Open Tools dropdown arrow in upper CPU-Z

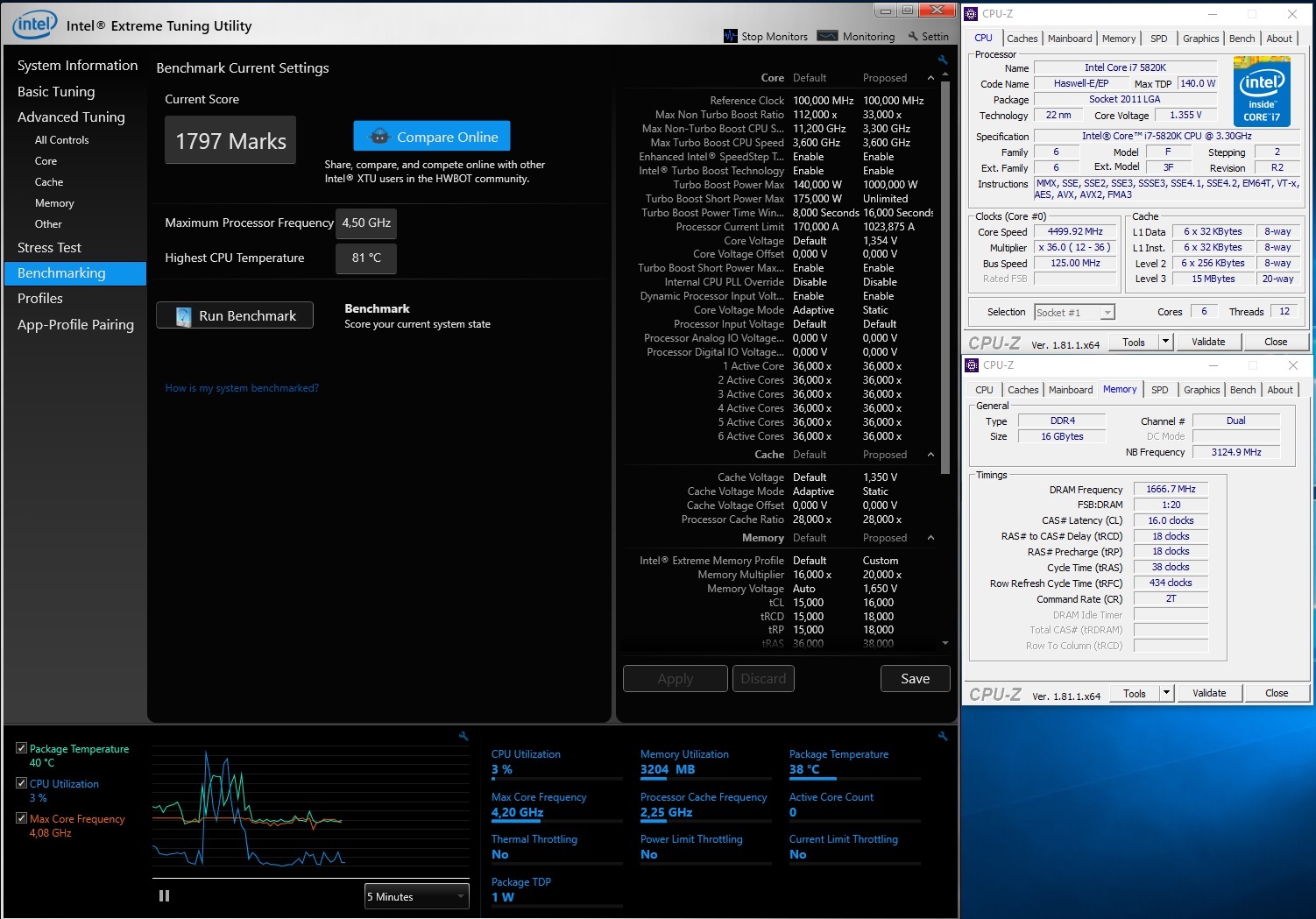(1165, 342)
